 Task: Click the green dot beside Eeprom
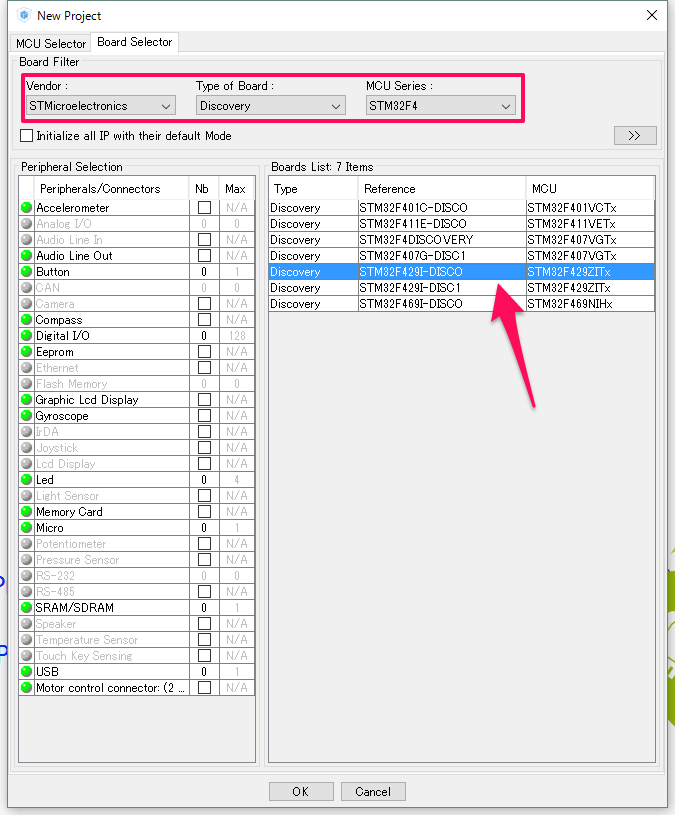coord(27,352)
